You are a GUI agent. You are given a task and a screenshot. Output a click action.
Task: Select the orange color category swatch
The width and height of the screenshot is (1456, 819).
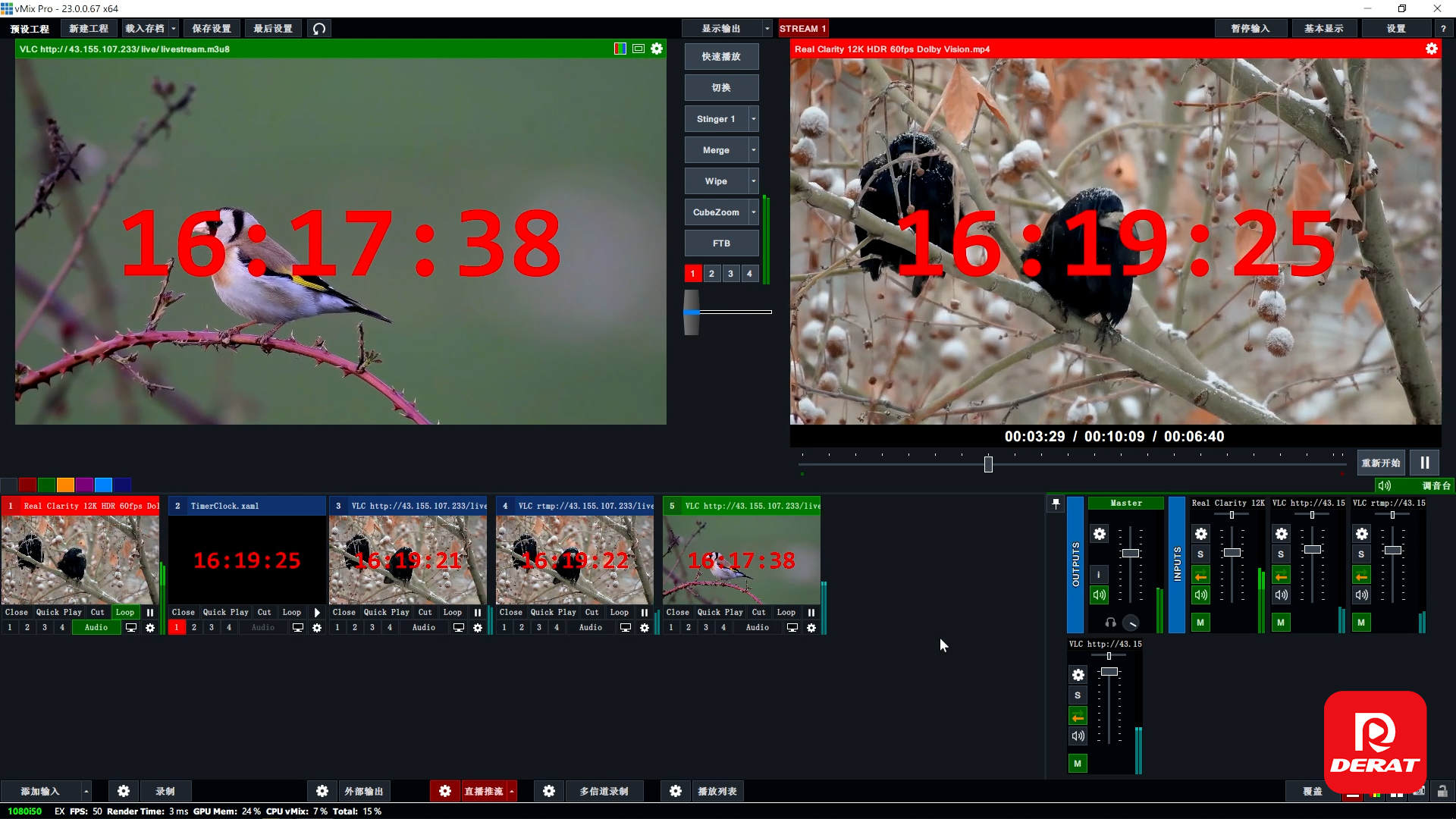tap(65, 485)
